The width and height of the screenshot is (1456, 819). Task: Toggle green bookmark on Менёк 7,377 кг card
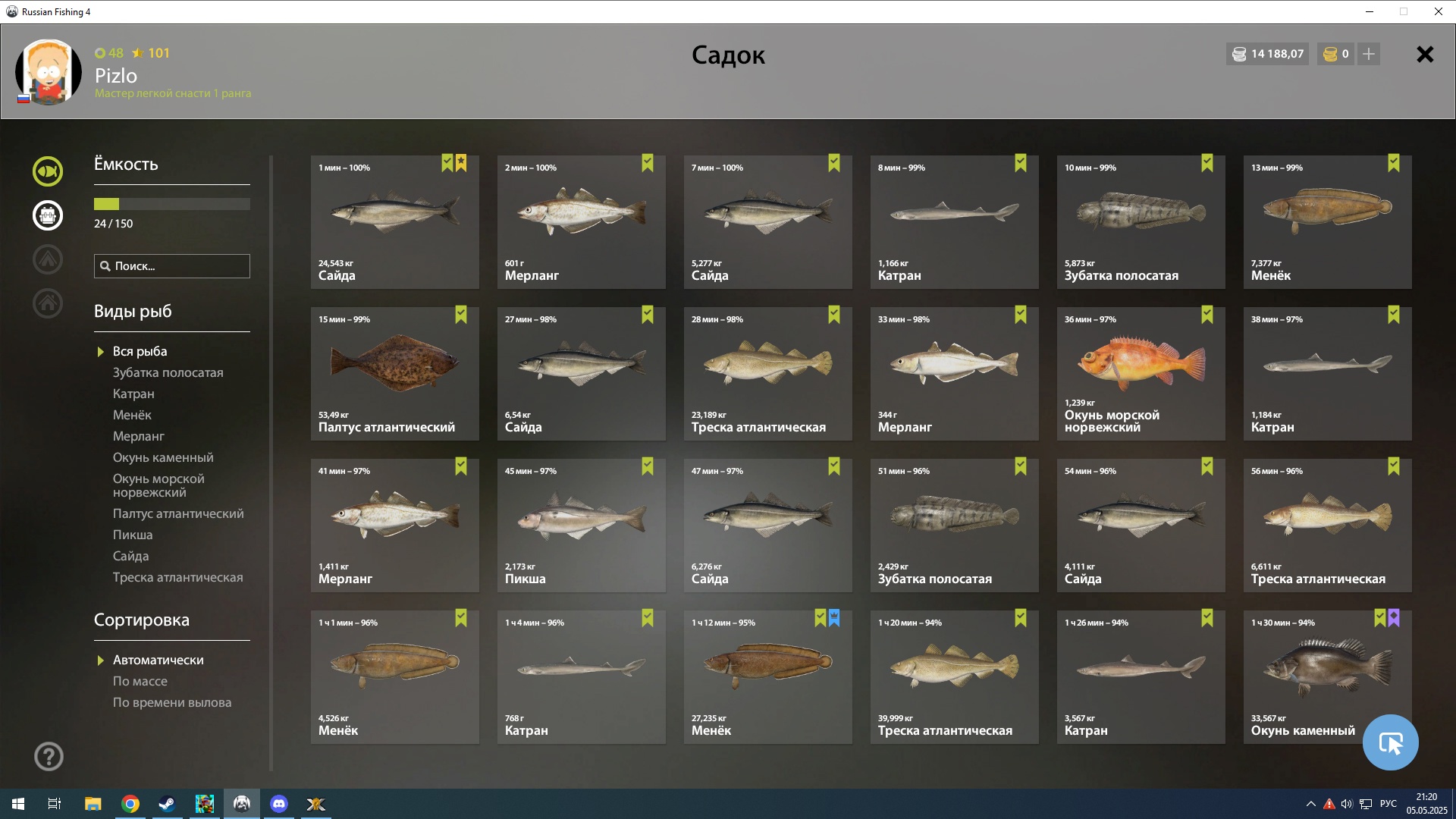[1394, 163]
